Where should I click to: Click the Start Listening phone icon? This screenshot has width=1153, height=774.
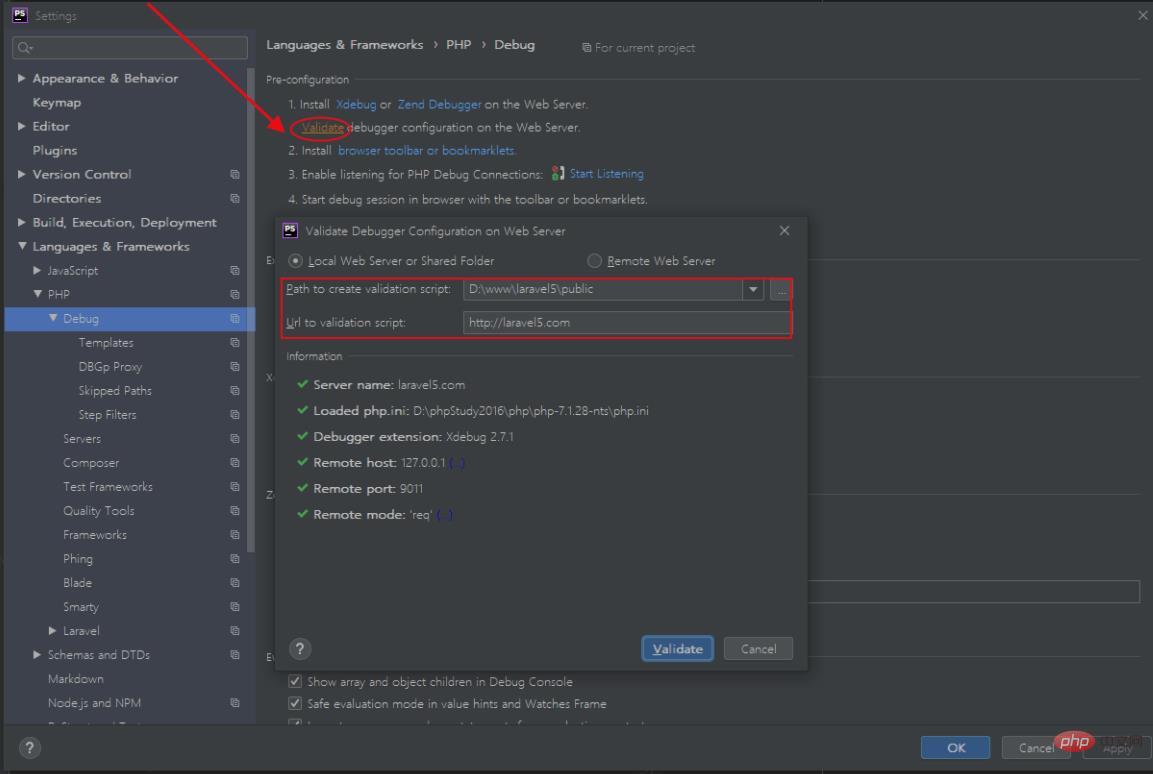558,173
